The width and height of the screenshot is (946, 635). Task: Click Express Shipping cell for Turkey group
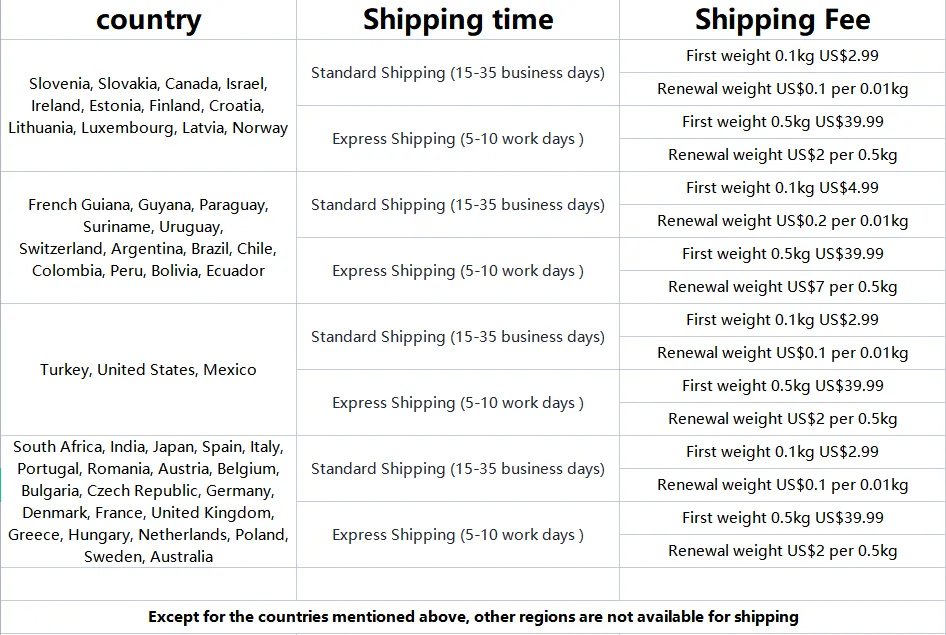coord(458,403)
